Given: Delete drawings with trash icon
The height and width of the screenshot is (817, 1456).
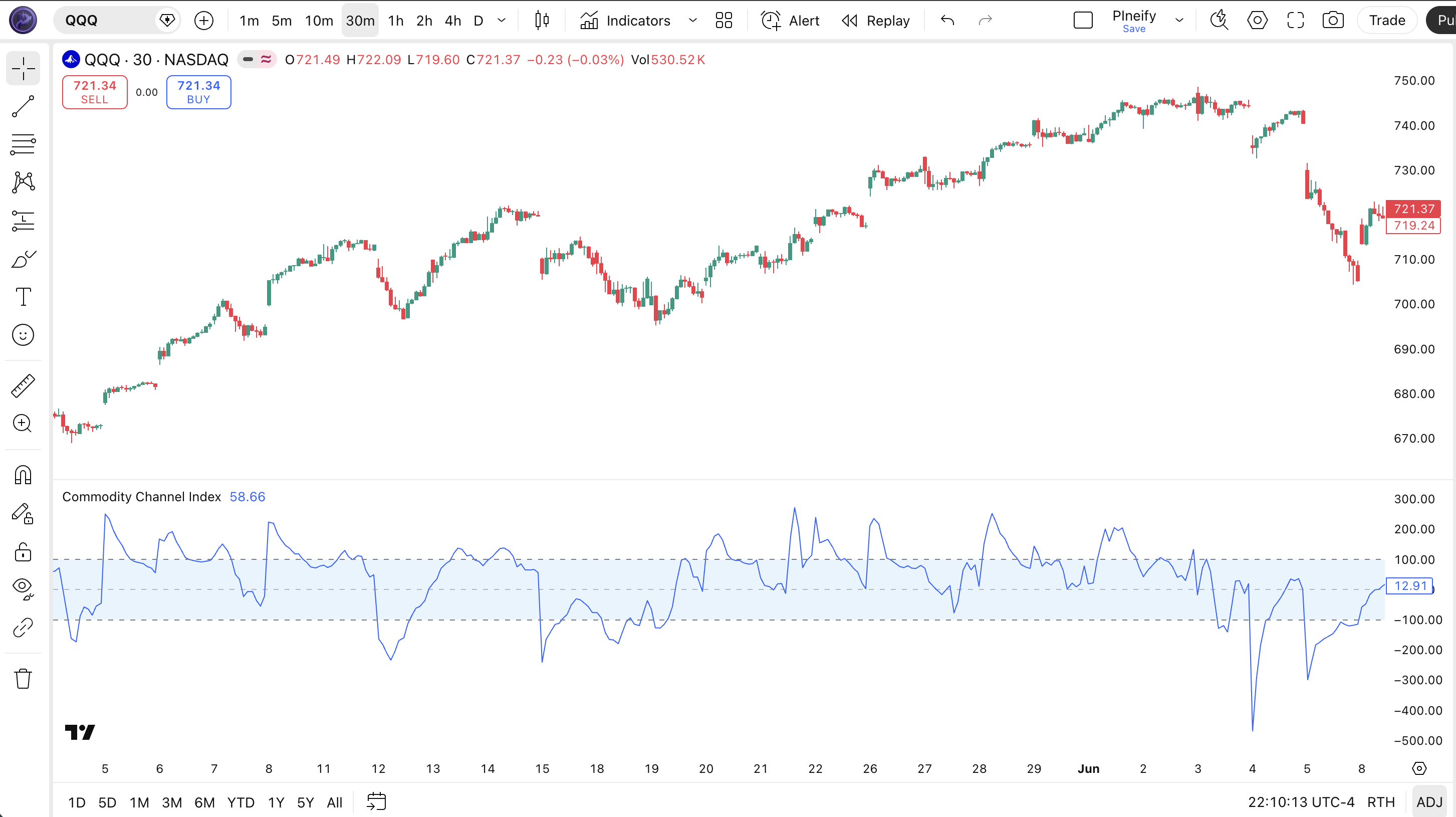Looking at the screenshot, I should point(23,679).
